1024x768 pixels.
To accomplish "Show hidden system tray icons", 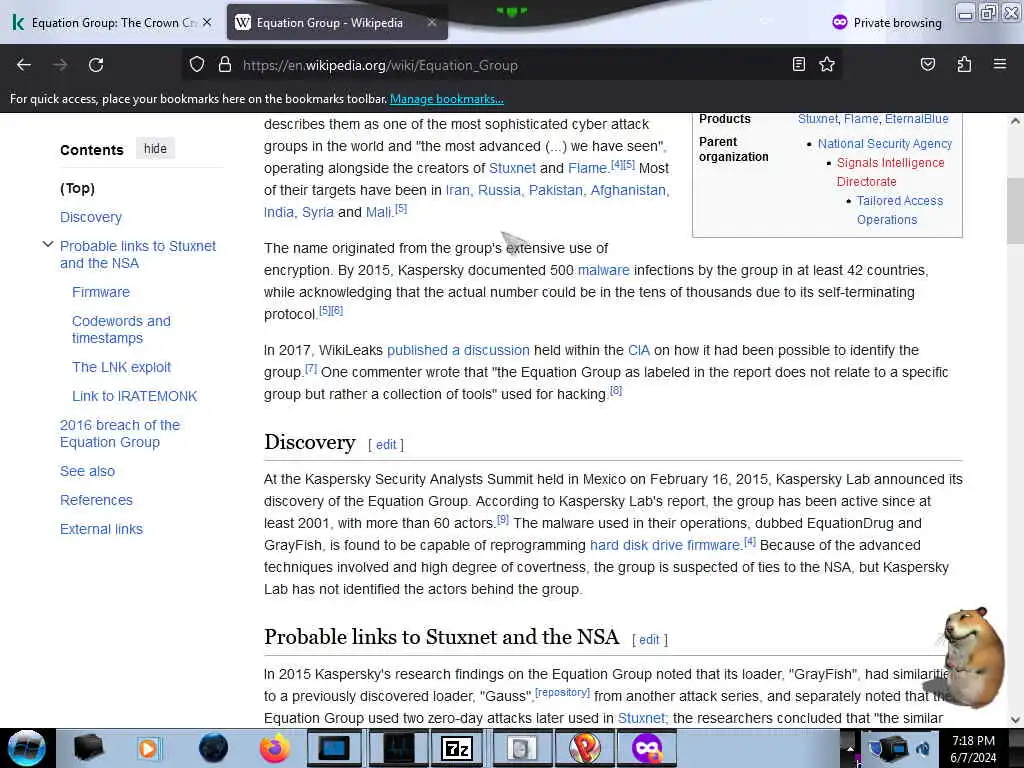I will 850,748.
